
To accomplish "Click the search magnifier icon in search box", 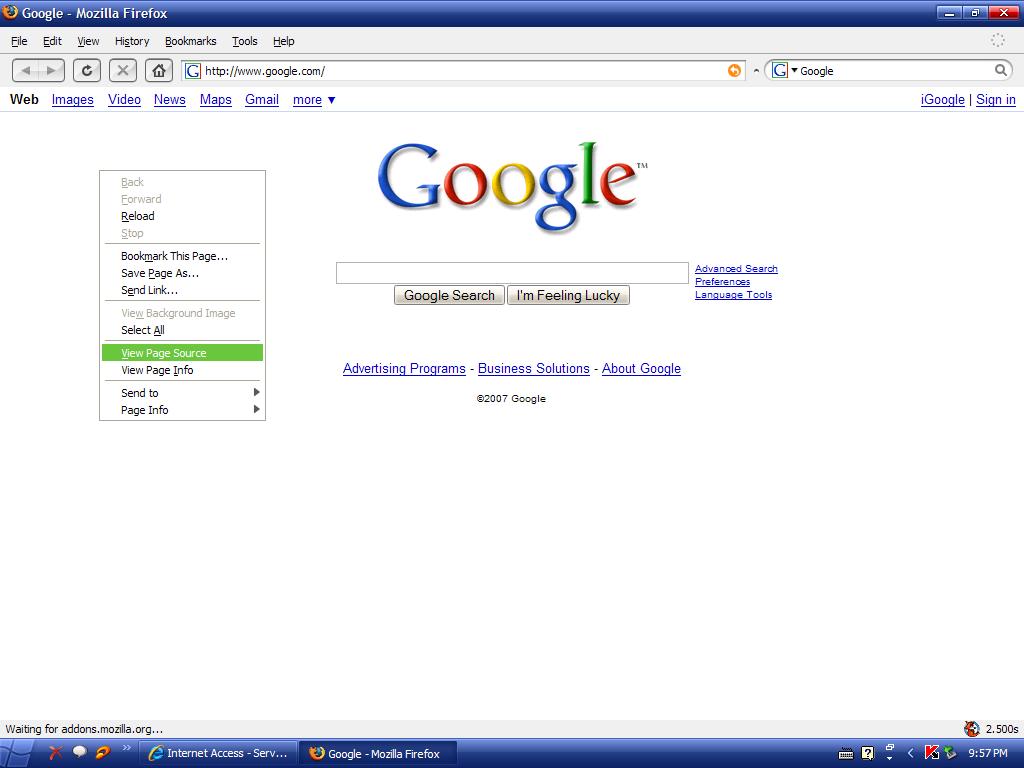I will click(1000, 71).
